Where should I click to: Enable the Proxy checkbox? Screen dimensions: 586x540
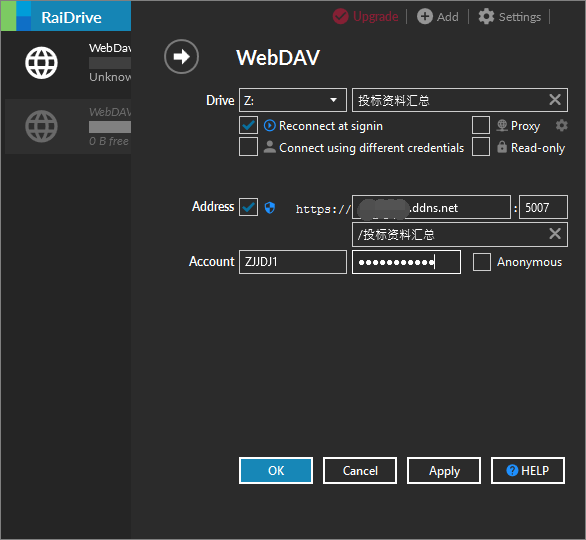(x=481, y=125)
